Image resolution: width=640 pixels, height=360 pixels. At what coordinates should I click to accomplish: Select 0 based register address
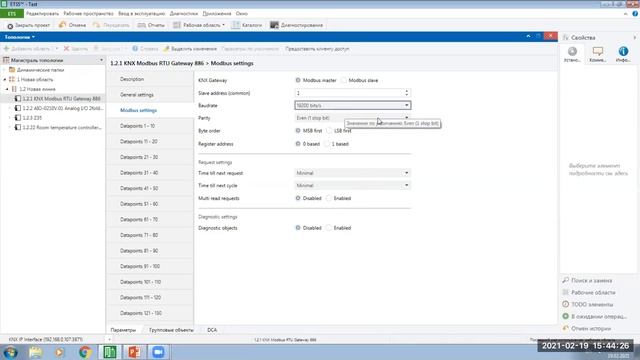pyautogui.click(x=298, y=144)
